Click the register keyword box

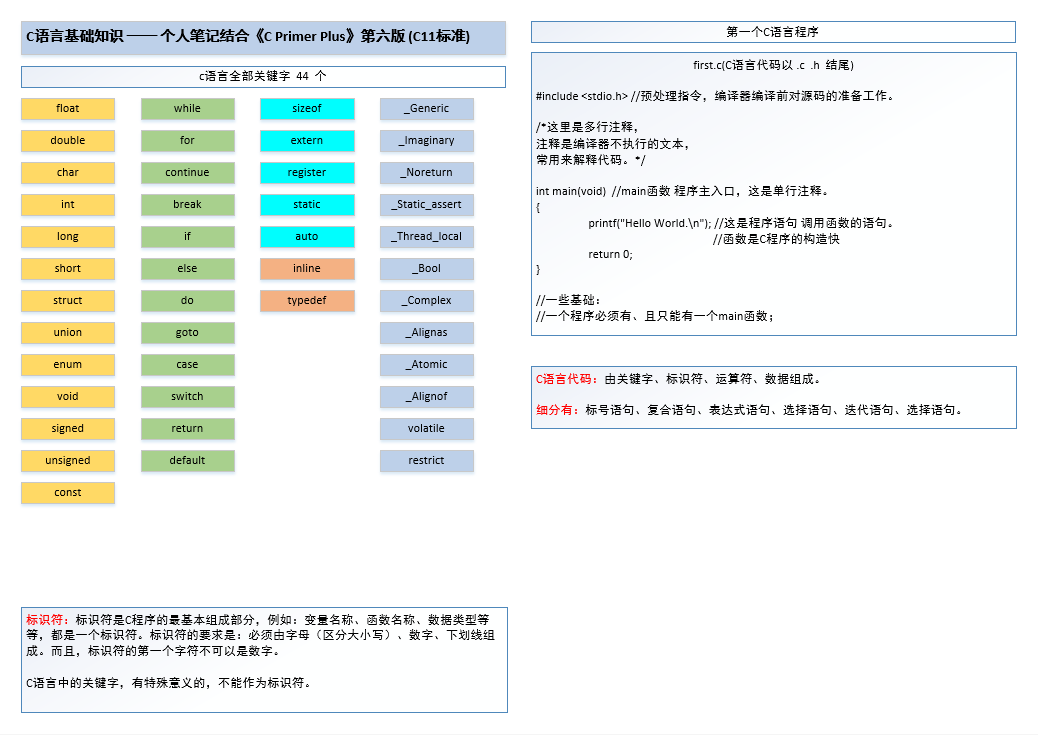coord(307,172)
